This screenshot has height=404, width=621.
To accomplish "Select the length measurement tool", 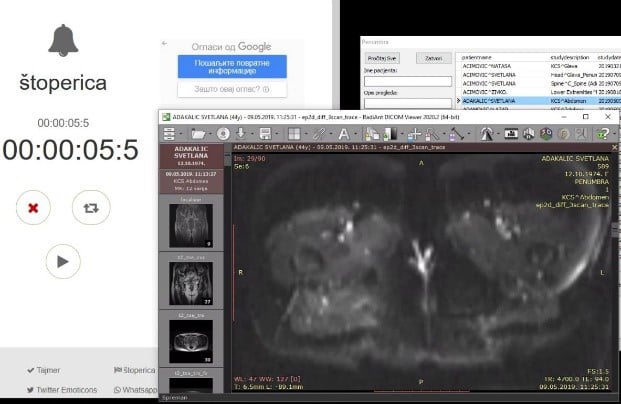I will 456,134.
